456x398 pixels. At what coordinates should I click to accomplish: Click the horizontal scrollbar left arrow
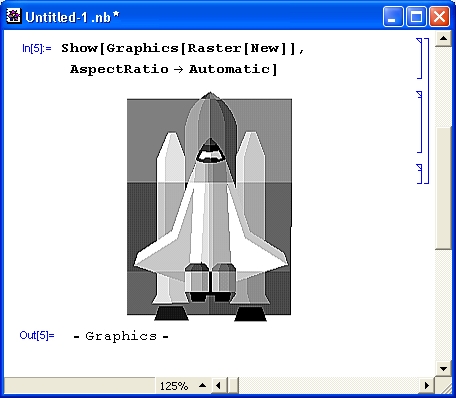(x=219, y=386)
